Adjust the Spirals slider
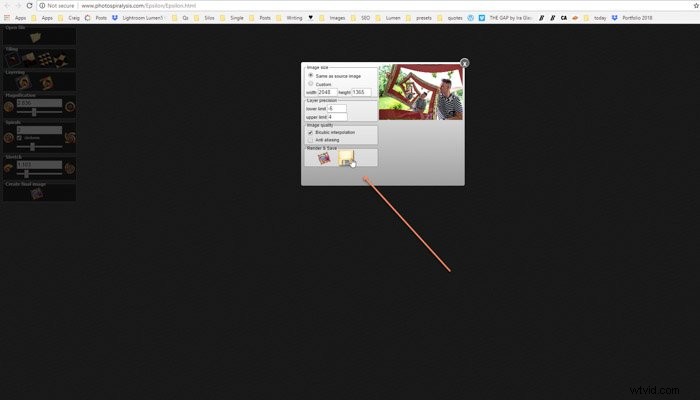Viewport: 700px width, 400px height. pyautogui.click(x=39, y=146)
